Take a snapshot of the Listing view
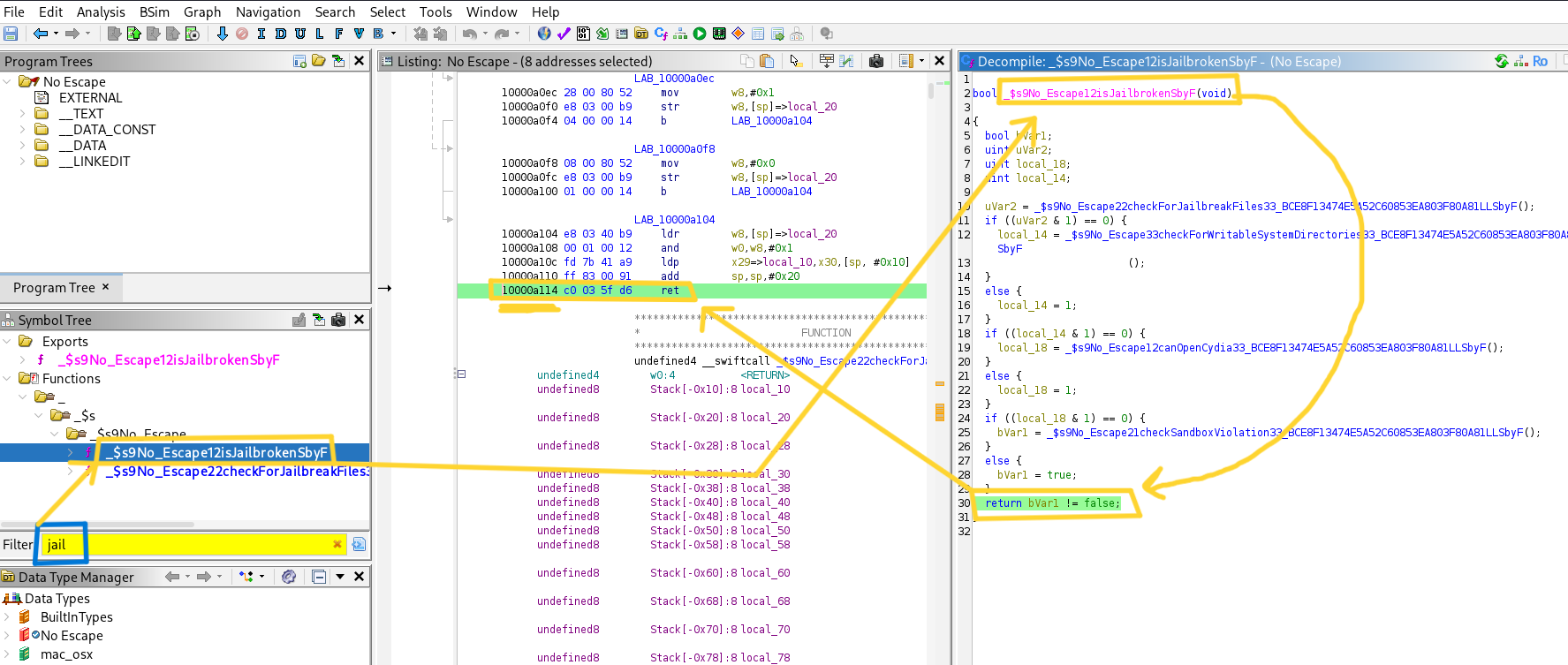Viewport: 1568px width, 665px height. (876, 61)
